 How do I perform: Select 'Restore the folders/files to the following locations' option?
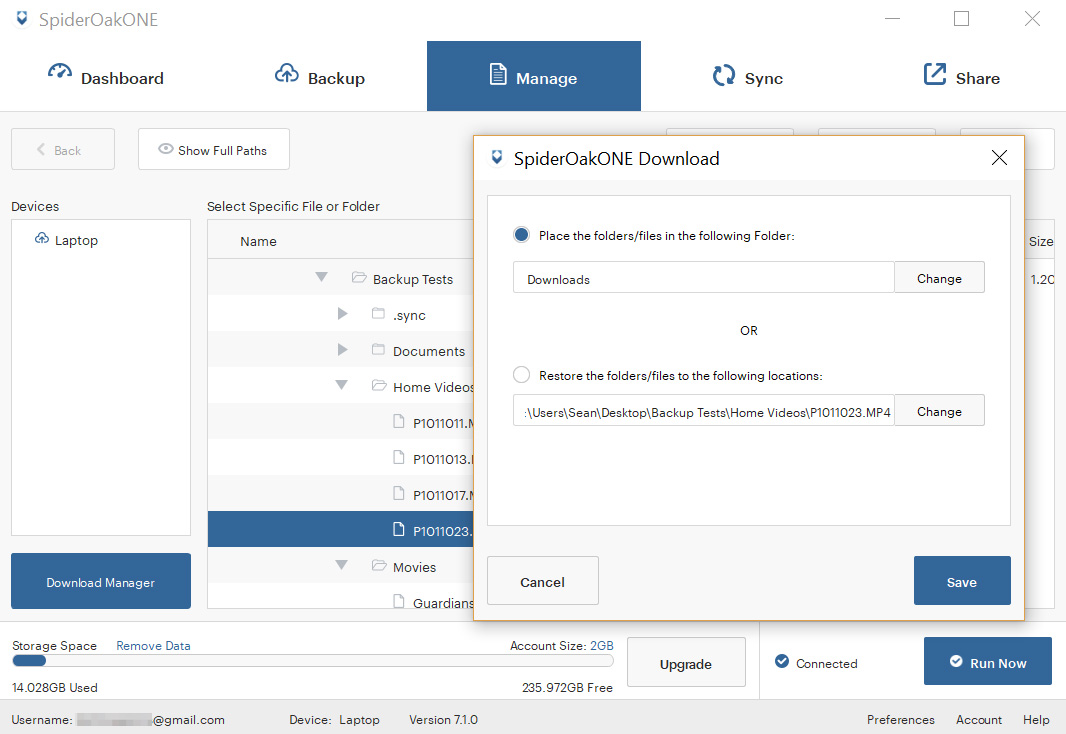tap(521, 375)
